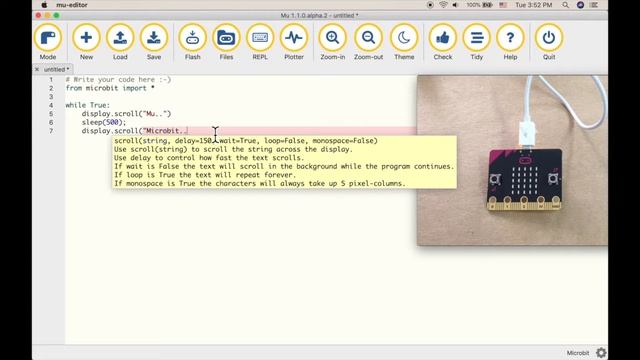The image size is (640, 360).
Task: Click the 'while True:' code line
Action: pos(88,105)
